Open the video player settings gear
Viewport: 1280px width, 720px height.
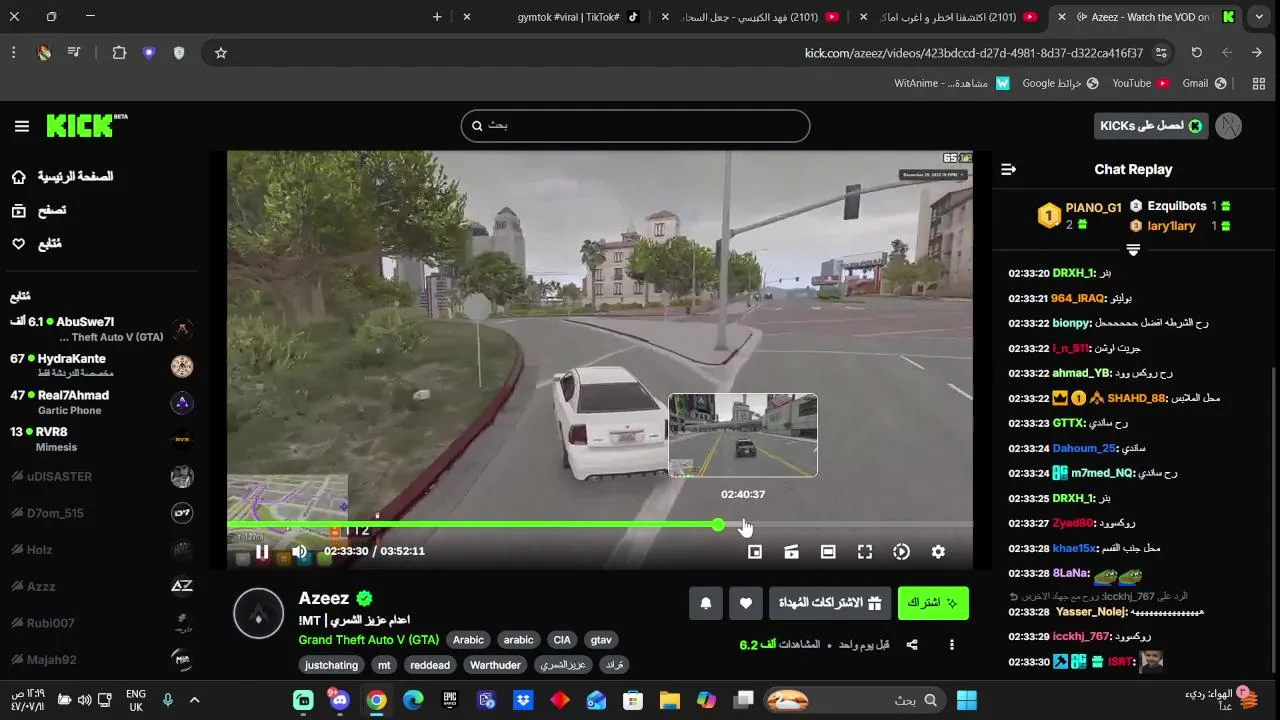coord(938,552)
